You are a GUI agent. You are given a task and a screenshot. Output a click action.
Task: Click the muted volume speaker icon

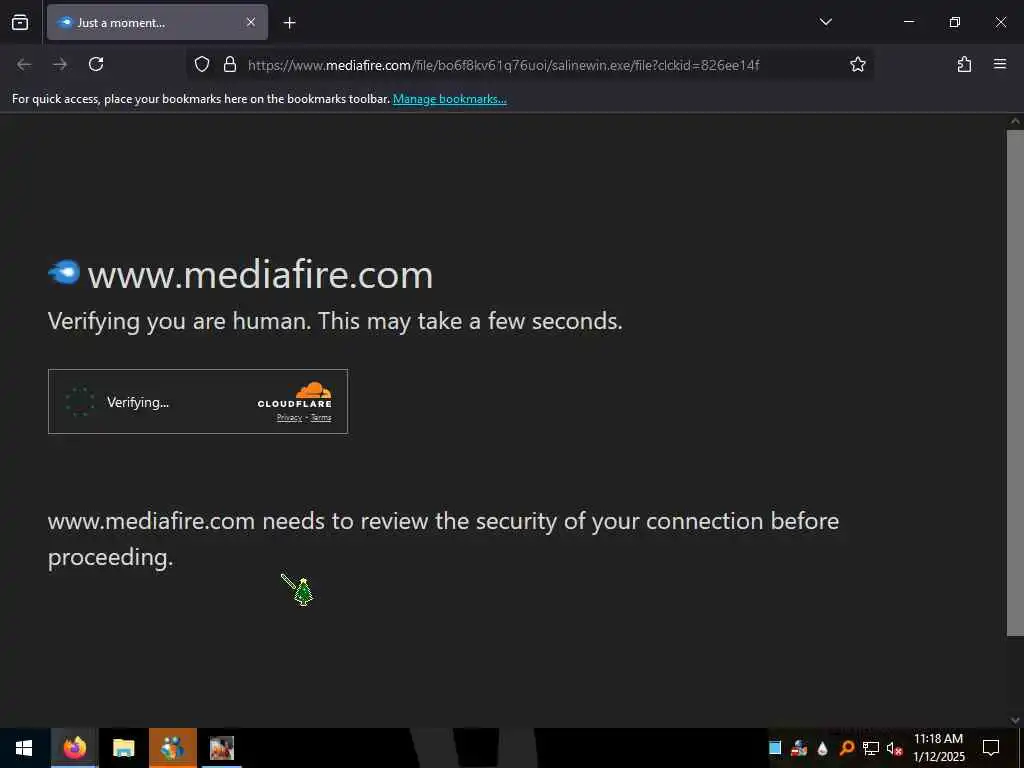click(894, 748)
